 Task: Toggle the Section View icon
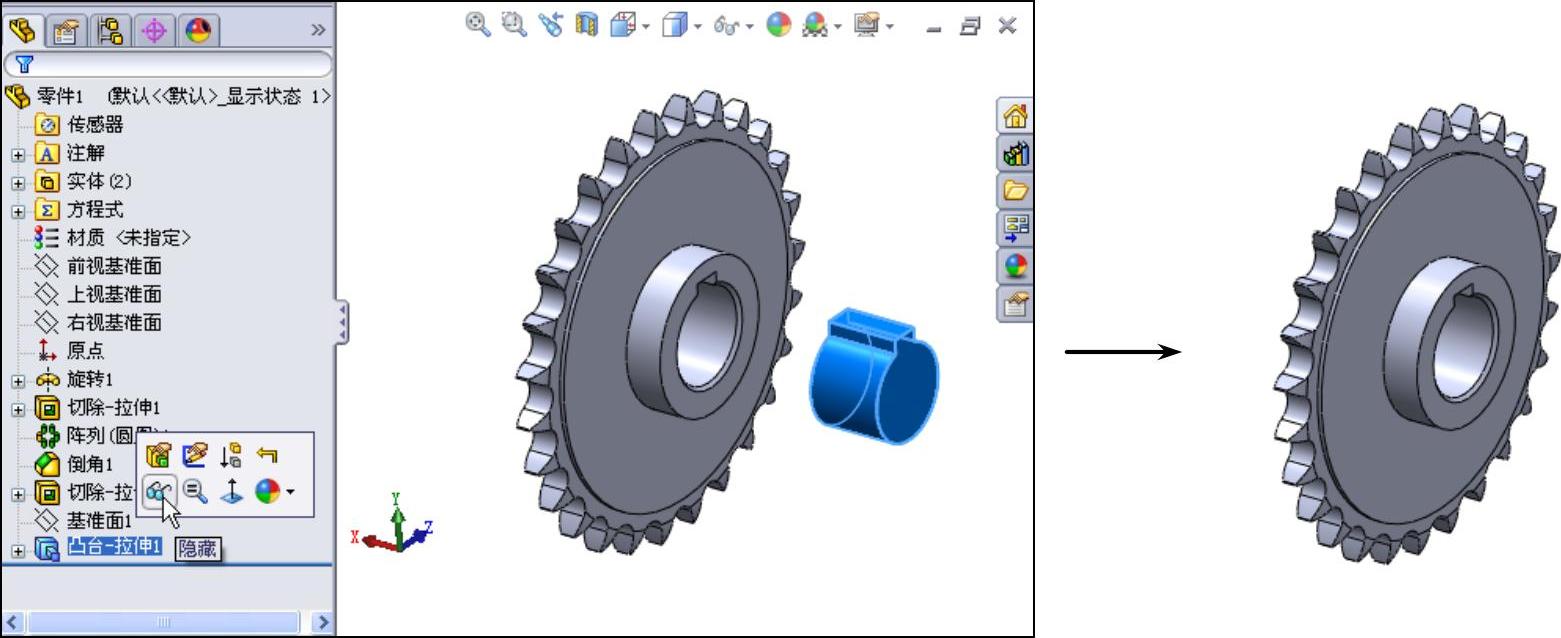tap(587, 26)
